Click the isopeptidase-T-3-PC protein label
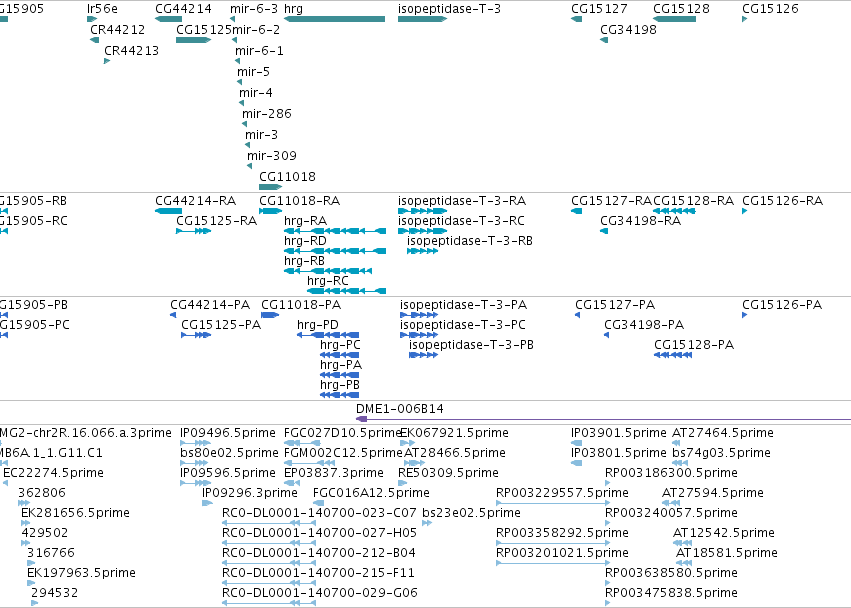 [463, 325]
